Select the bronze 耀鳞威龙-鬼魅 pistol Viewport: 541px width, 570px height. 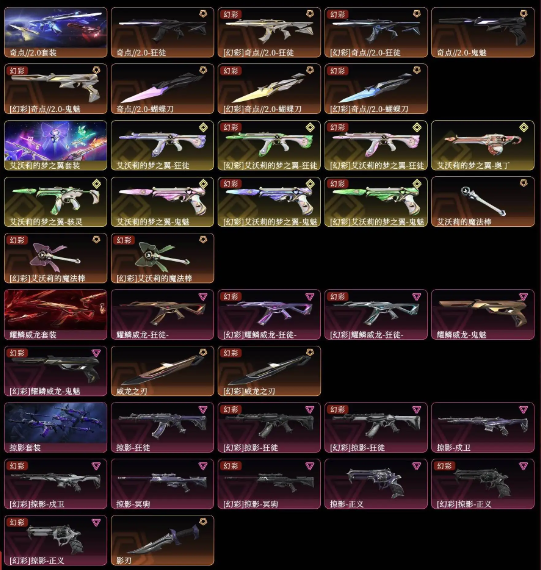point(483,315)
